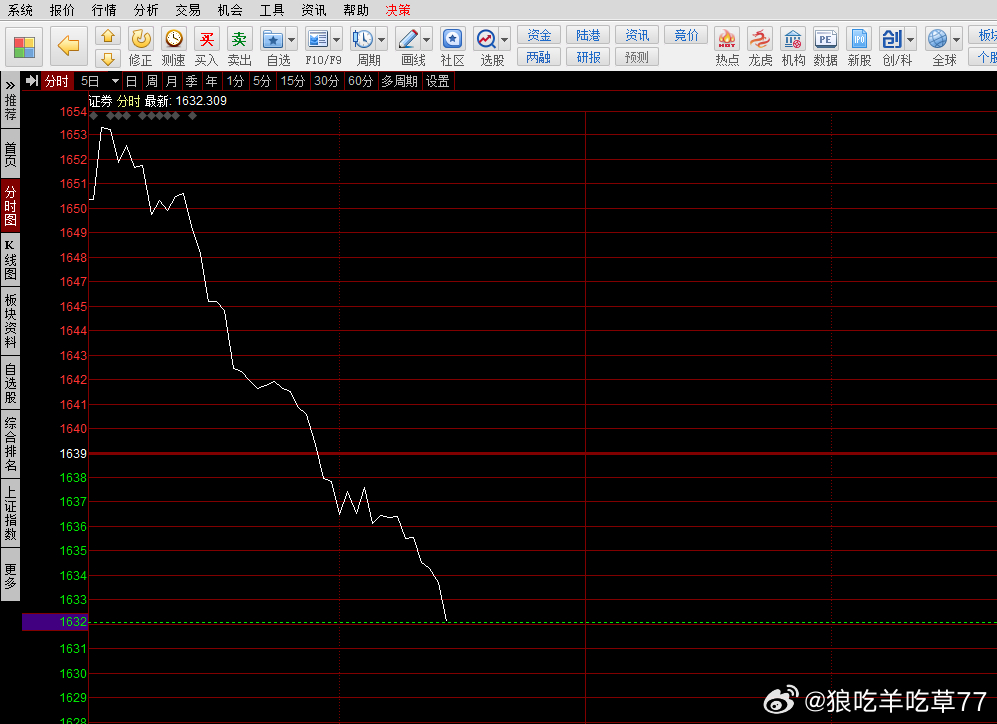Open the F10/F9 info icon
The height and width of the screenshot is (724, 997).
pyautogui.click(x=317, y=39)
